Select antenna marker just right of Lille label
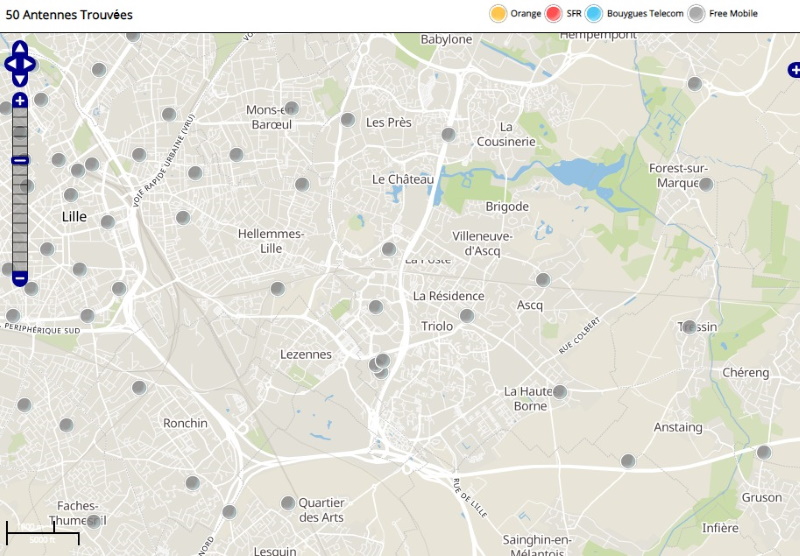This screenshot has height=556, width=800. pyautogui.click(x=108, y=222)
